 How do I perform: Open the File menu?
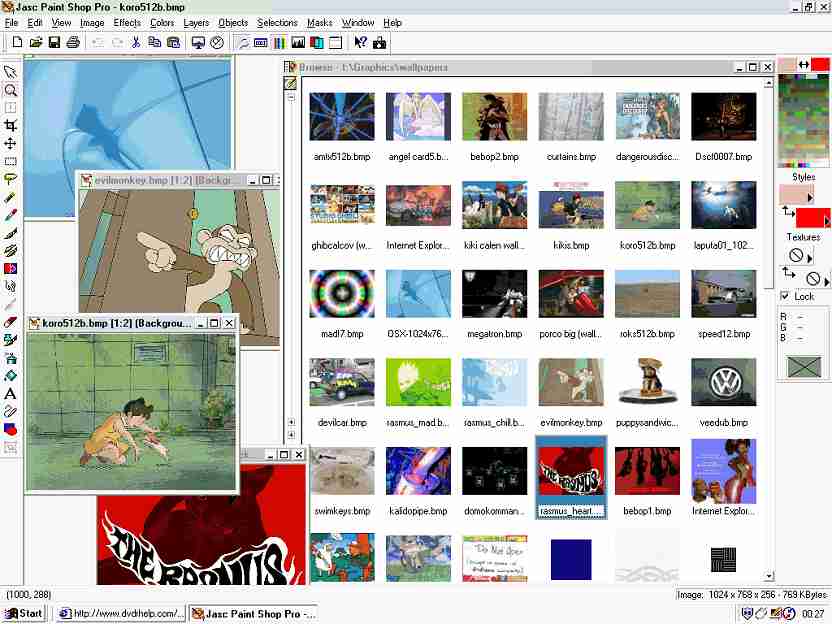(11, 23)
